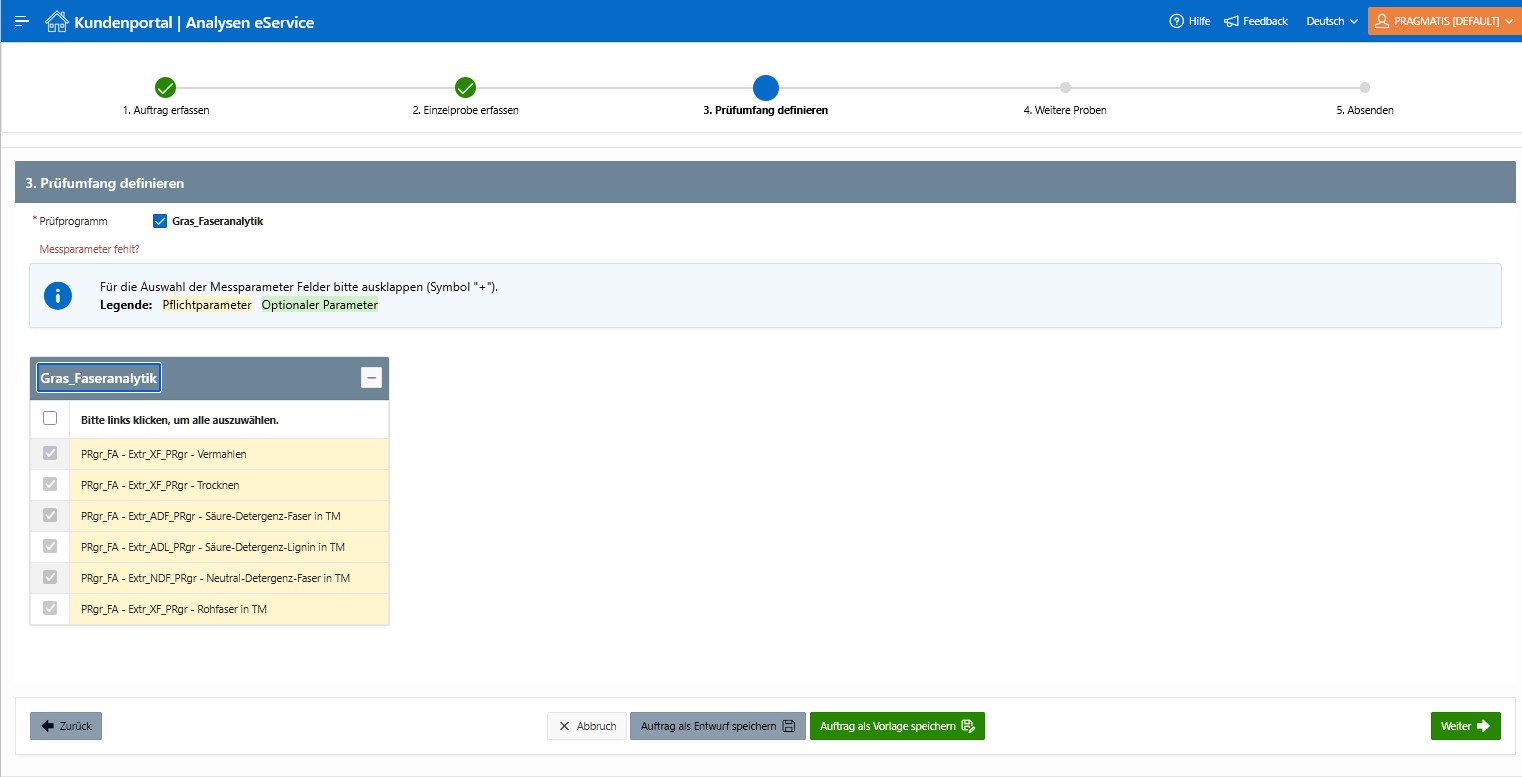The image size is (1522, 777).
Task: Click the Abbruch button
Action: pyautogui.click(x=587, y=726)
